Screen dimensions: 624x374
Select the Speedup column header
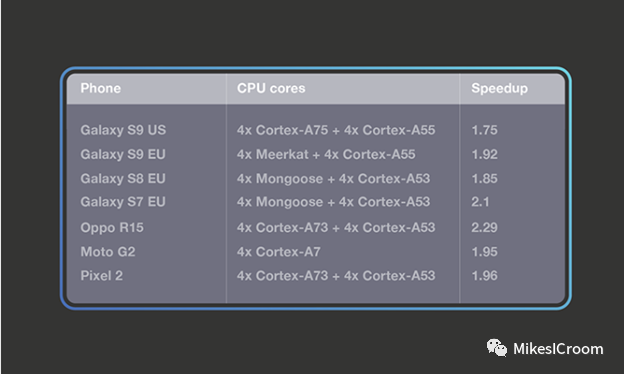point(499,88)
